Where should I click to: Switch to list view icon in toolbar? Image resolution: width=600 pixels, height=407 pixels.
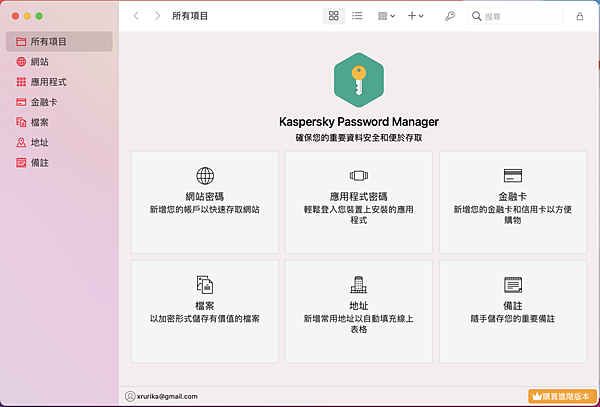(x=357, y=16)
